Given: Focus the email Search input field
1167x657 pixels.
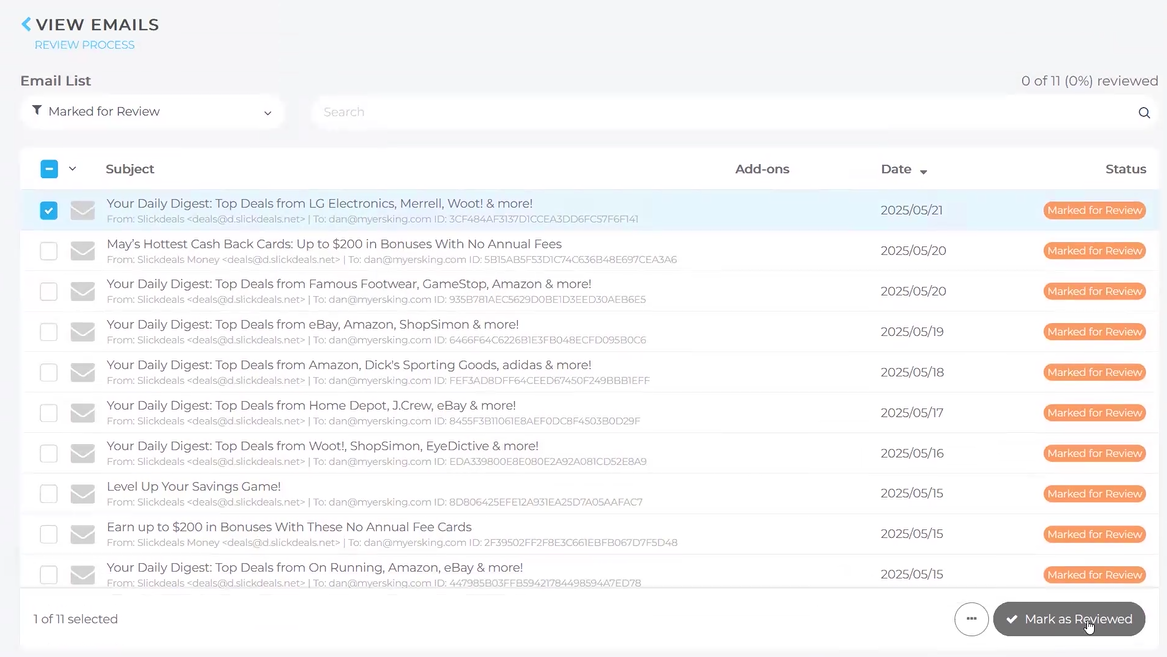Looking at the screenshot, I should pos(720,112).
